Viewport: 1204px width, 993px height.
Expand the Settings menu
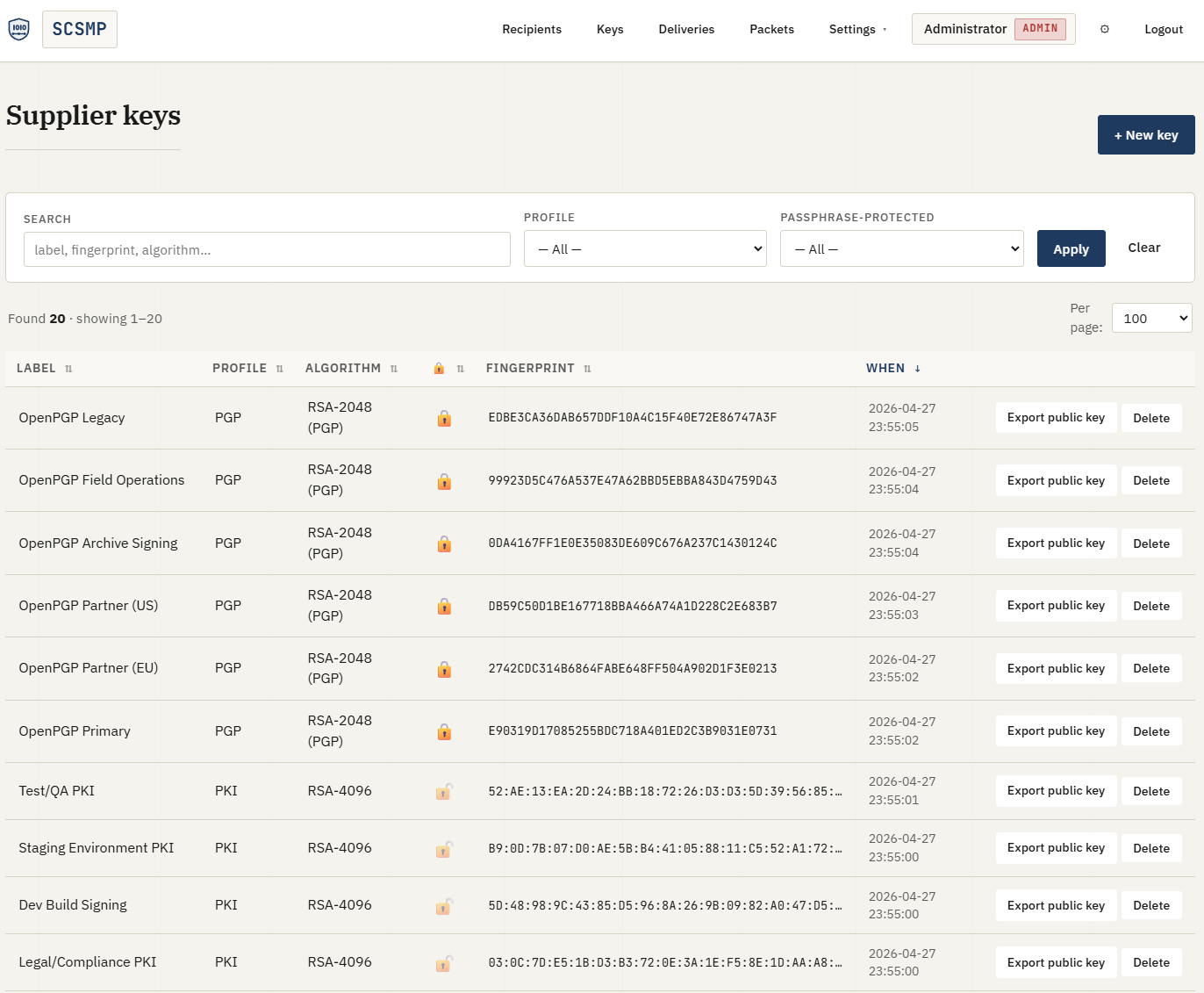coord(857,29)
